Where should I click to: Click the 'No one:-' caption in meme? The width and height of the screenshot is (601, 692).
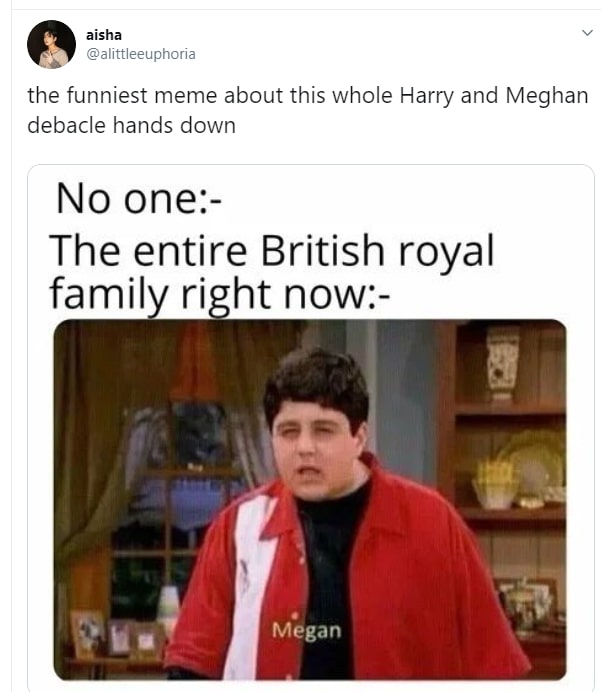click(x=139, y=199)
